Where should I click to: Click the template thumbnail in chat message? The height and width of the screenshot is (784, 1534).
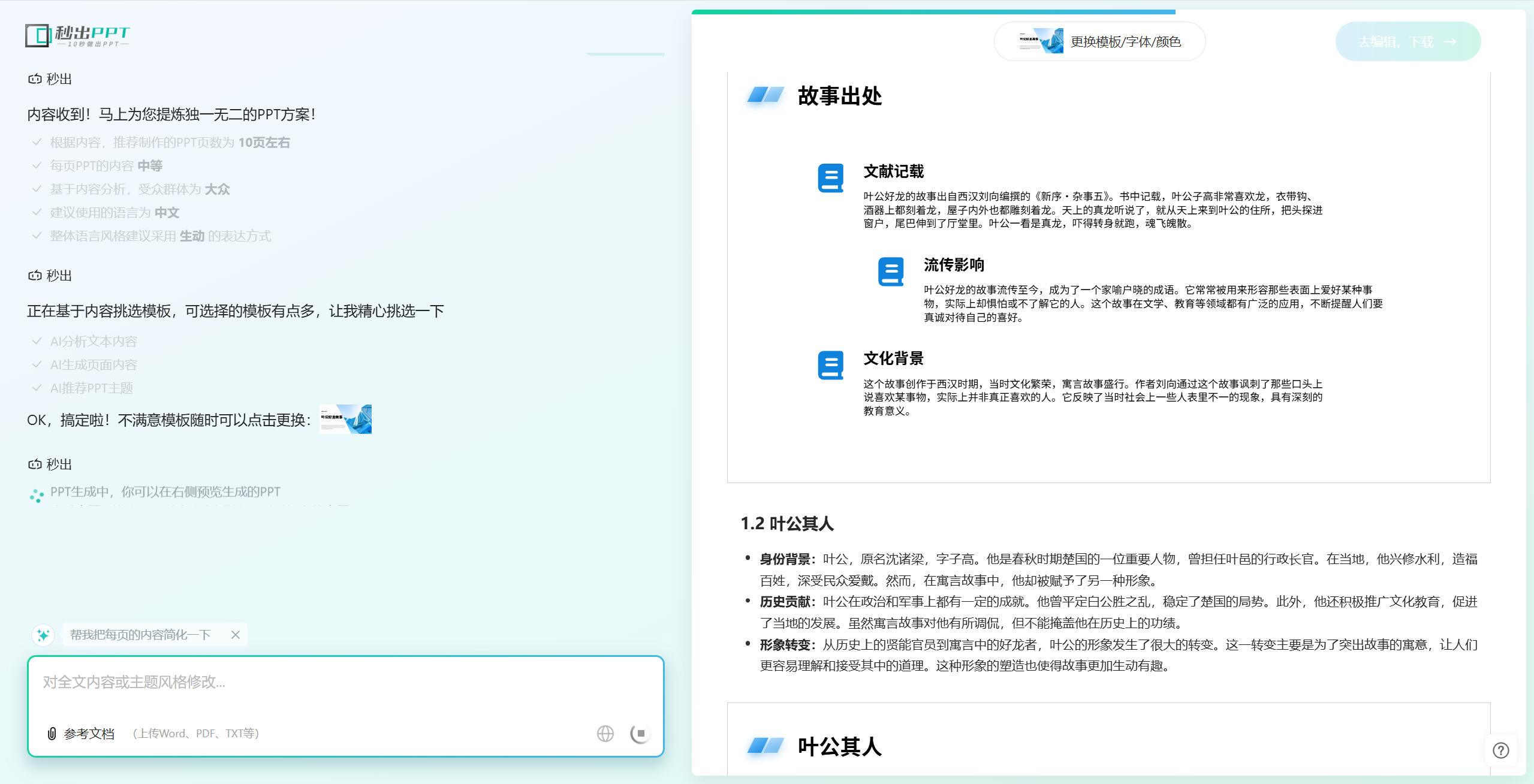click(x=345, y=419)
